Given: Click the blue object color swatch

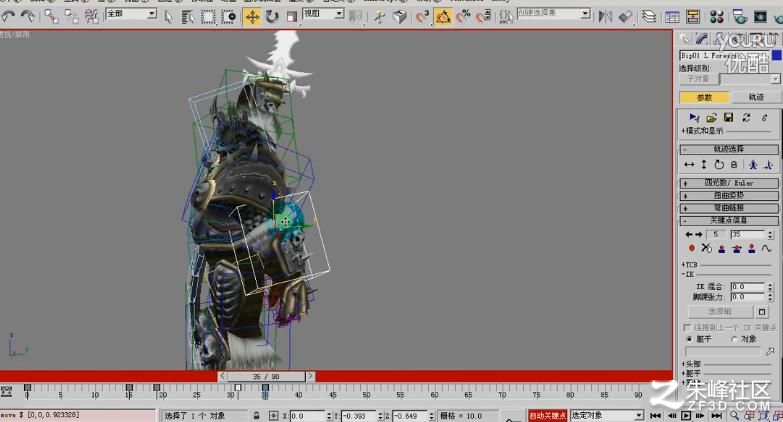Looking at the screenshot, I should coord(777,55).
